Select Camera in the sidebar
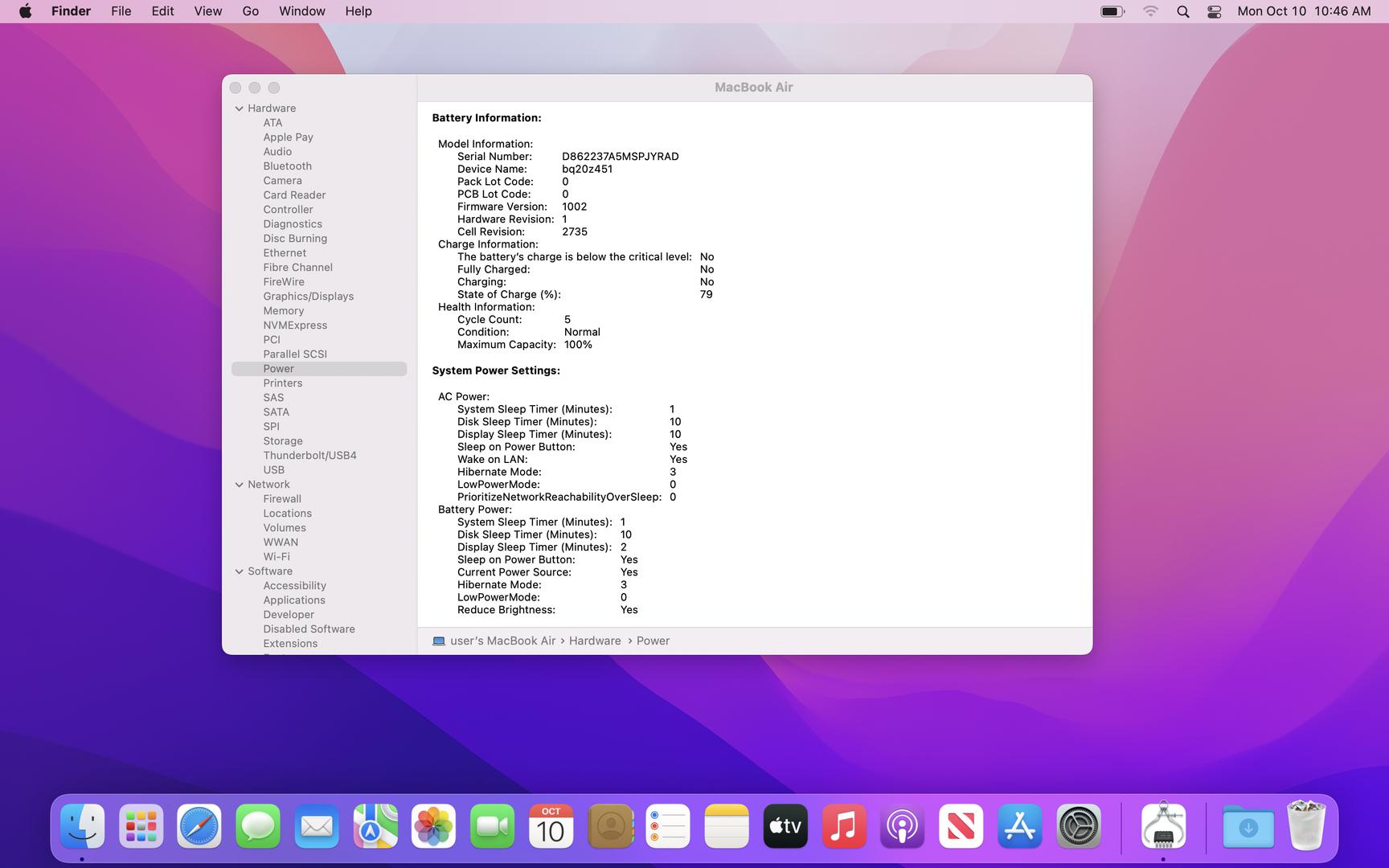Viewport: 1389px width, 868px height. pos(282,181)
